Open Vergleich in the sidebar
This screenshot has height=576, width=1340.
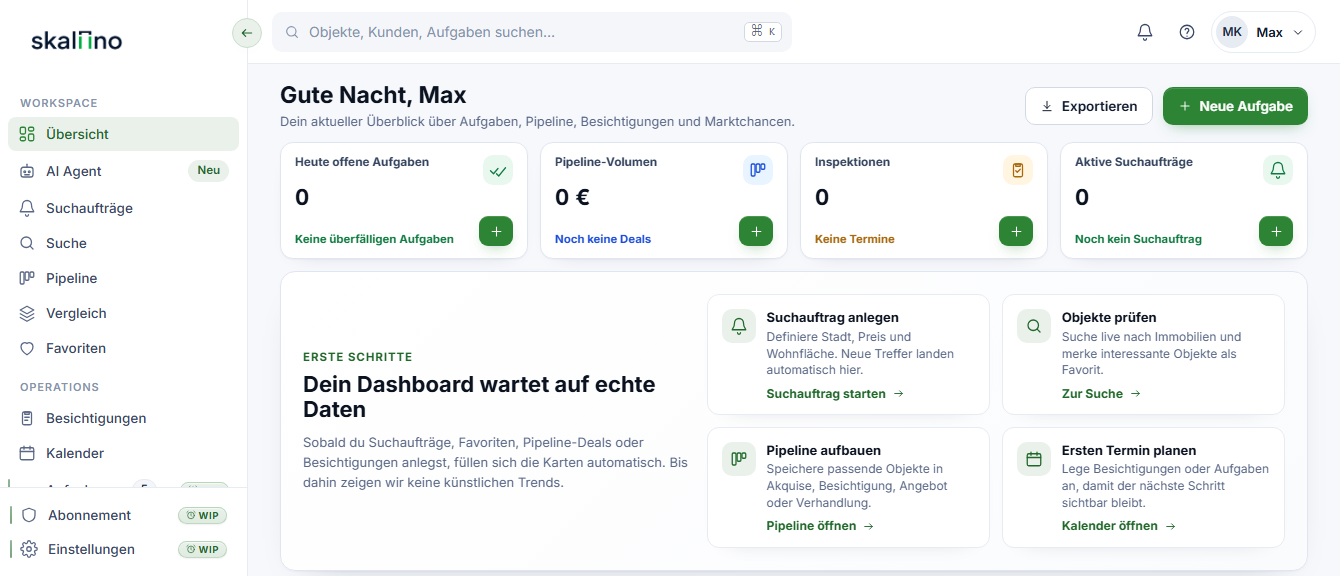[x=123, y=313]
